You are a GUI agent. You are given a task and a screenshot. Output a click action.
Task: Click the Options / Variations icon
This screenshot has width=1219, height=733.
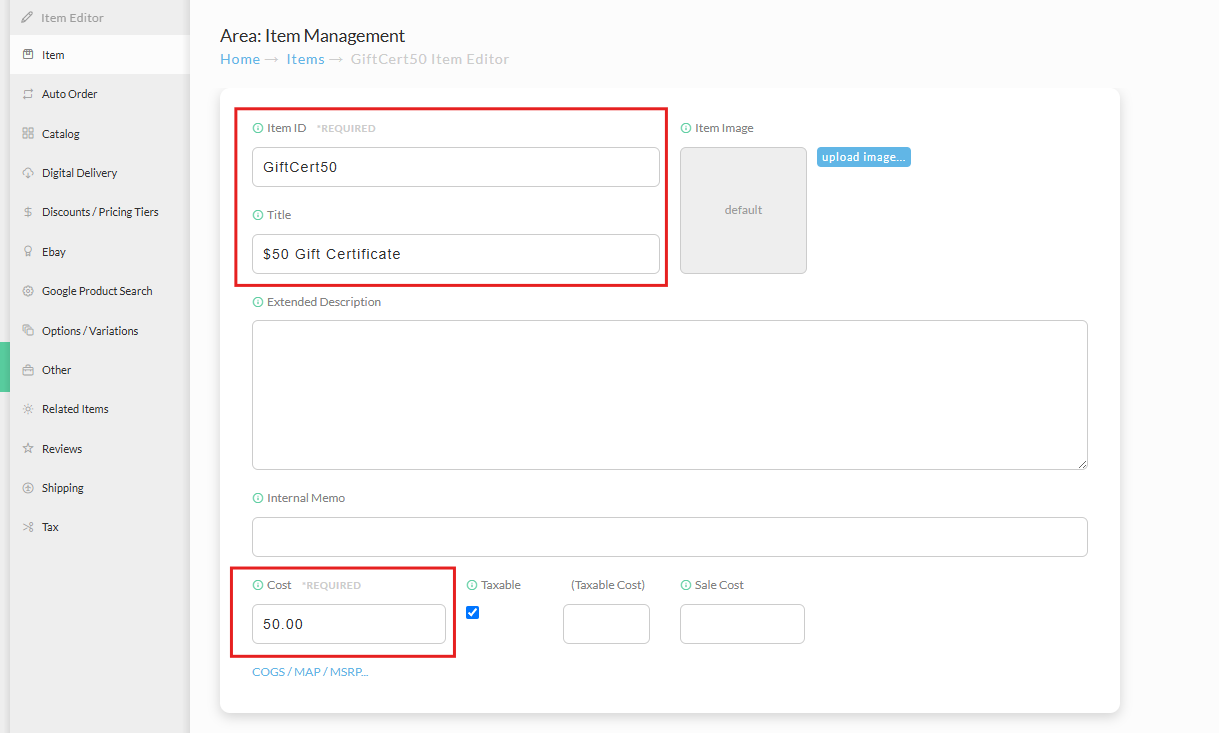pyautogui.click(x=28, y=331)
